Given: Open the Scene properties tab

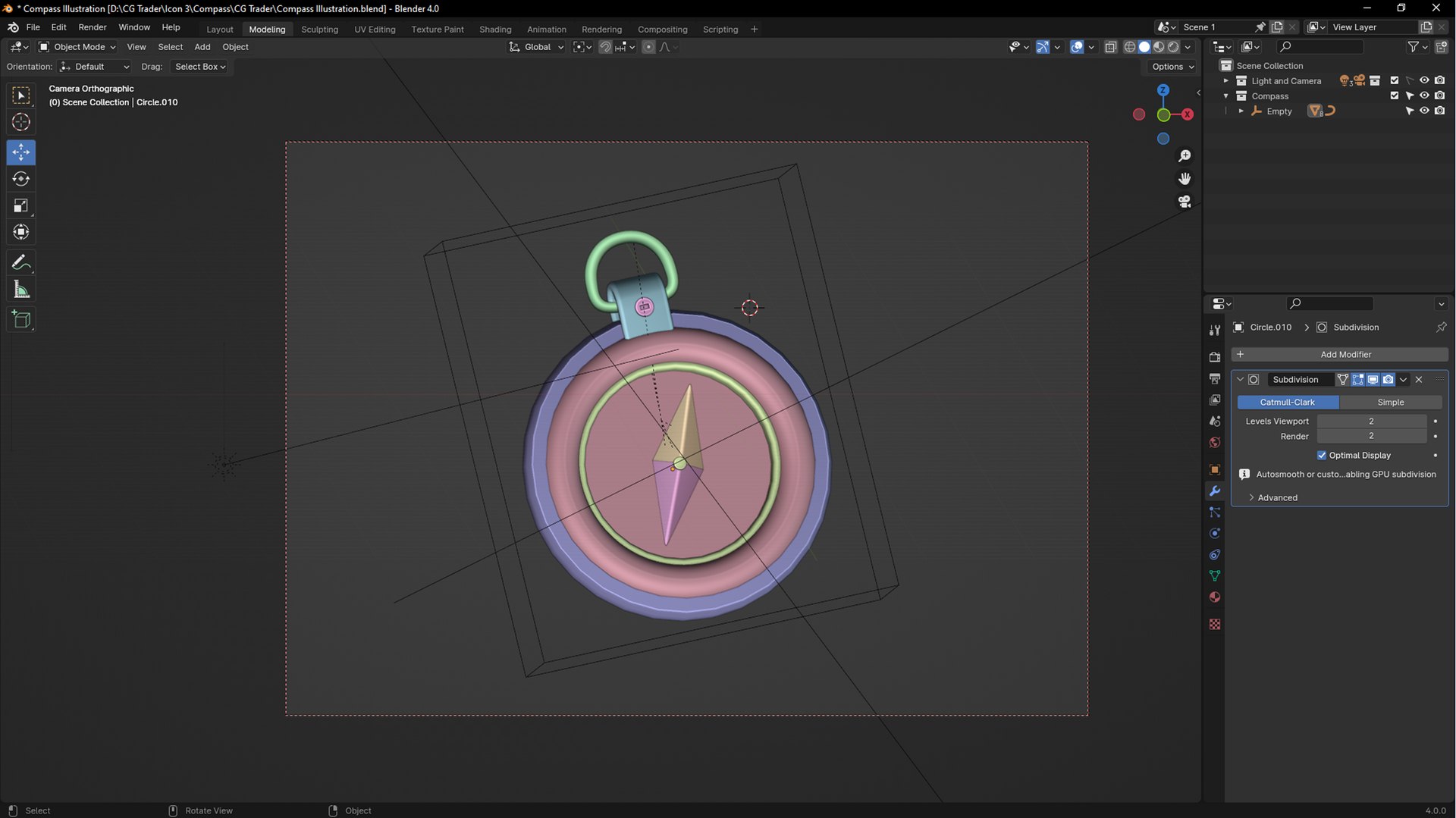Looking at the screenshot, I should pos(1215,421).
